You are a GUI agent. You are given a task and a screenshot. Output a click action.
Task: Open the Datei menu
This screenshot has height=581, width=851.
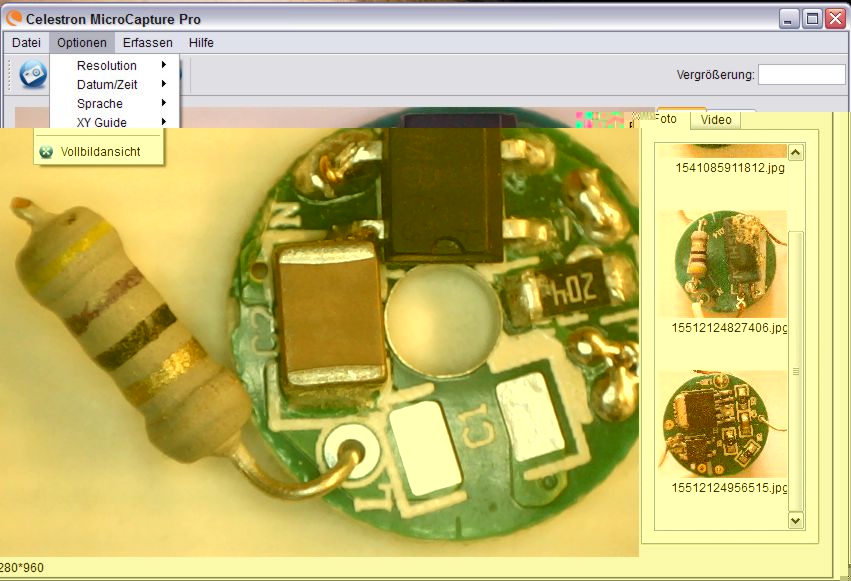[x=26, y=43]
